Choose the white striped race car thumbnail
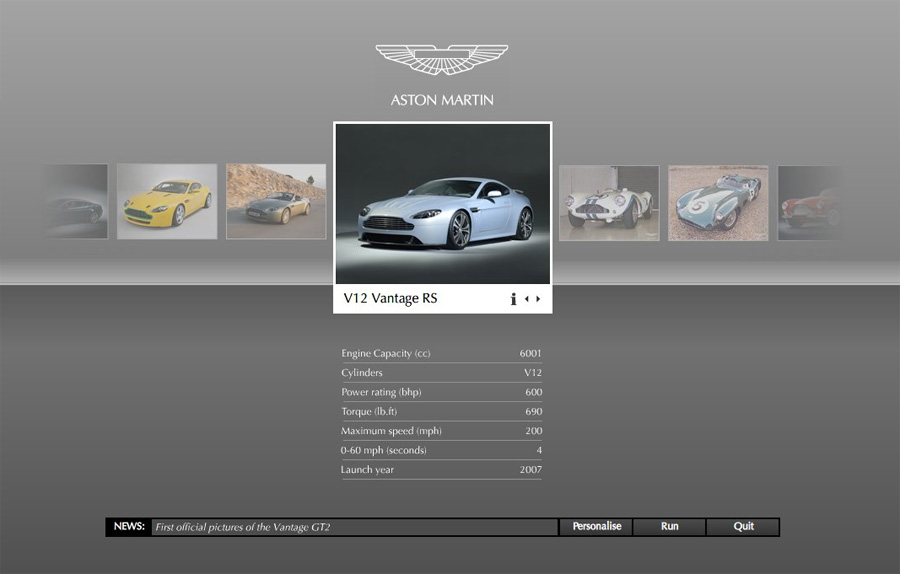900x574 pixels. pyautogui.click(x=609, y=202)
